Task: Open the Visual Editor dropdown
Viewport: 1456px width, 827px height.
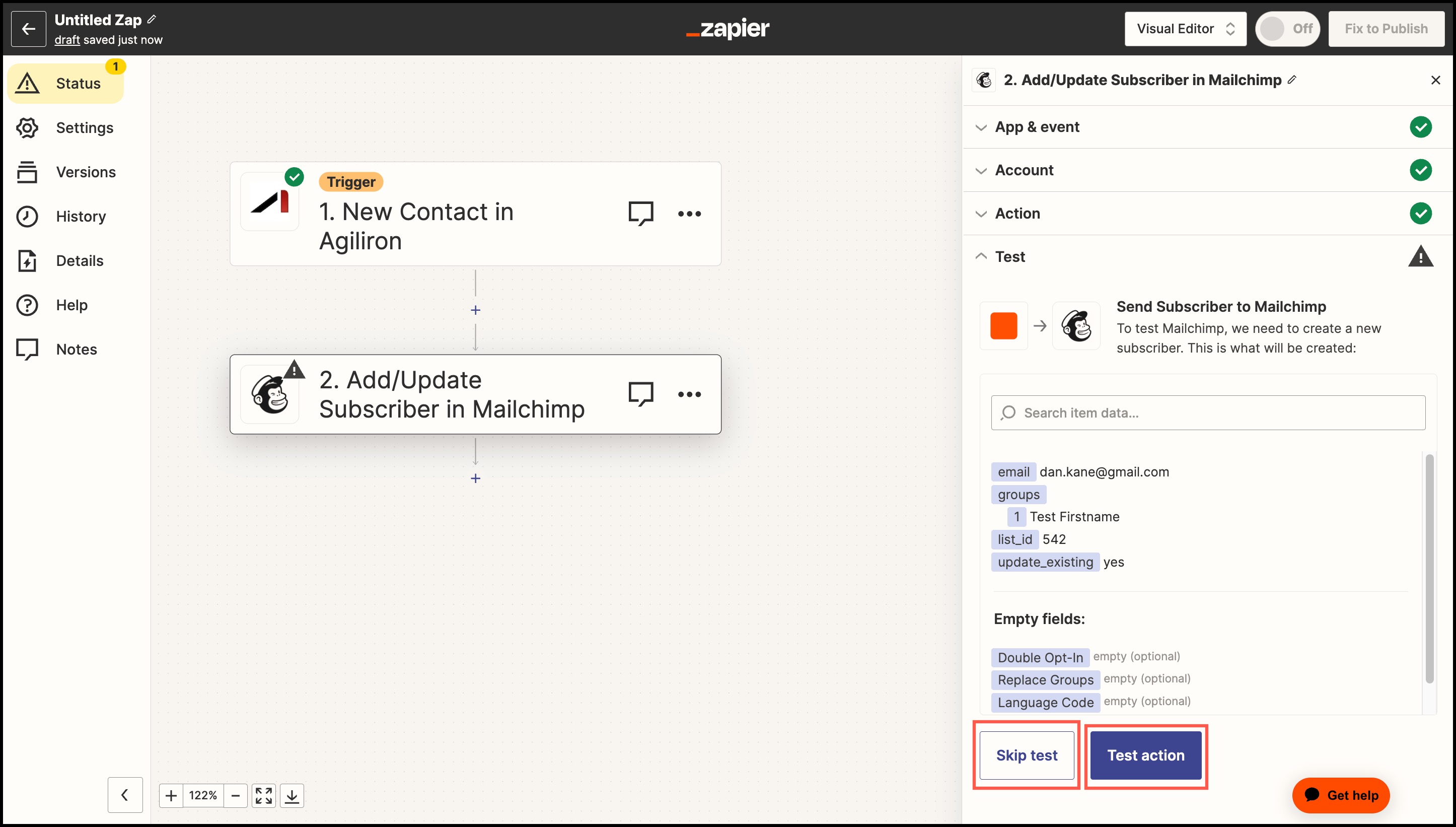Action: (1185, 29)
